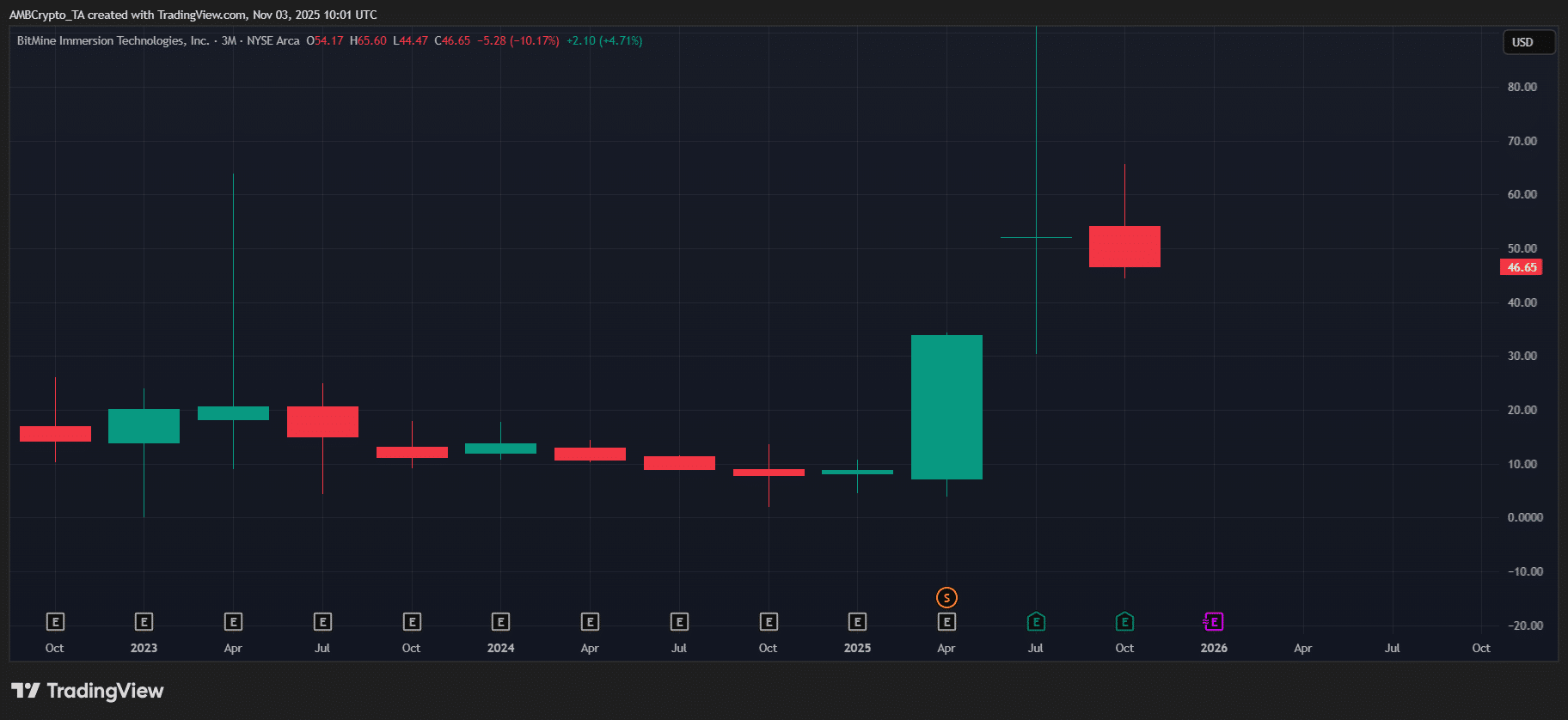This screenshot has height=720, width=1568.
Task: Click the 3M interval label in the legend
Action: click(229, 40)
